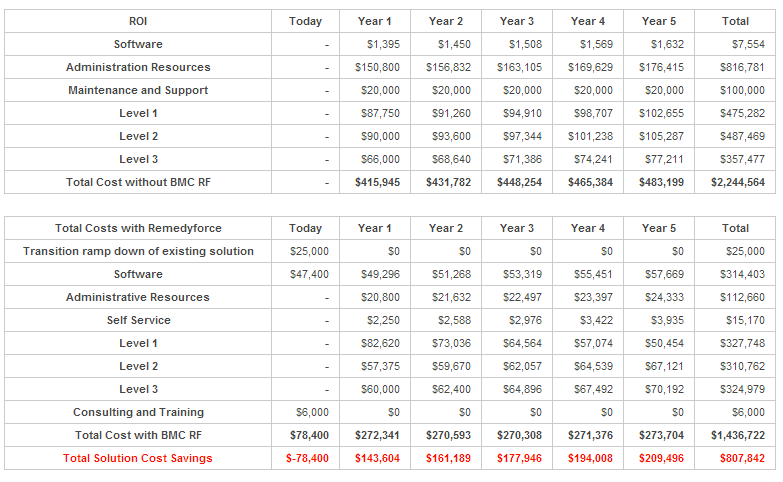Select the $807,842 total savings cell
The height and width of the screenshot is (482, 783).
click(x=742, y=458)
